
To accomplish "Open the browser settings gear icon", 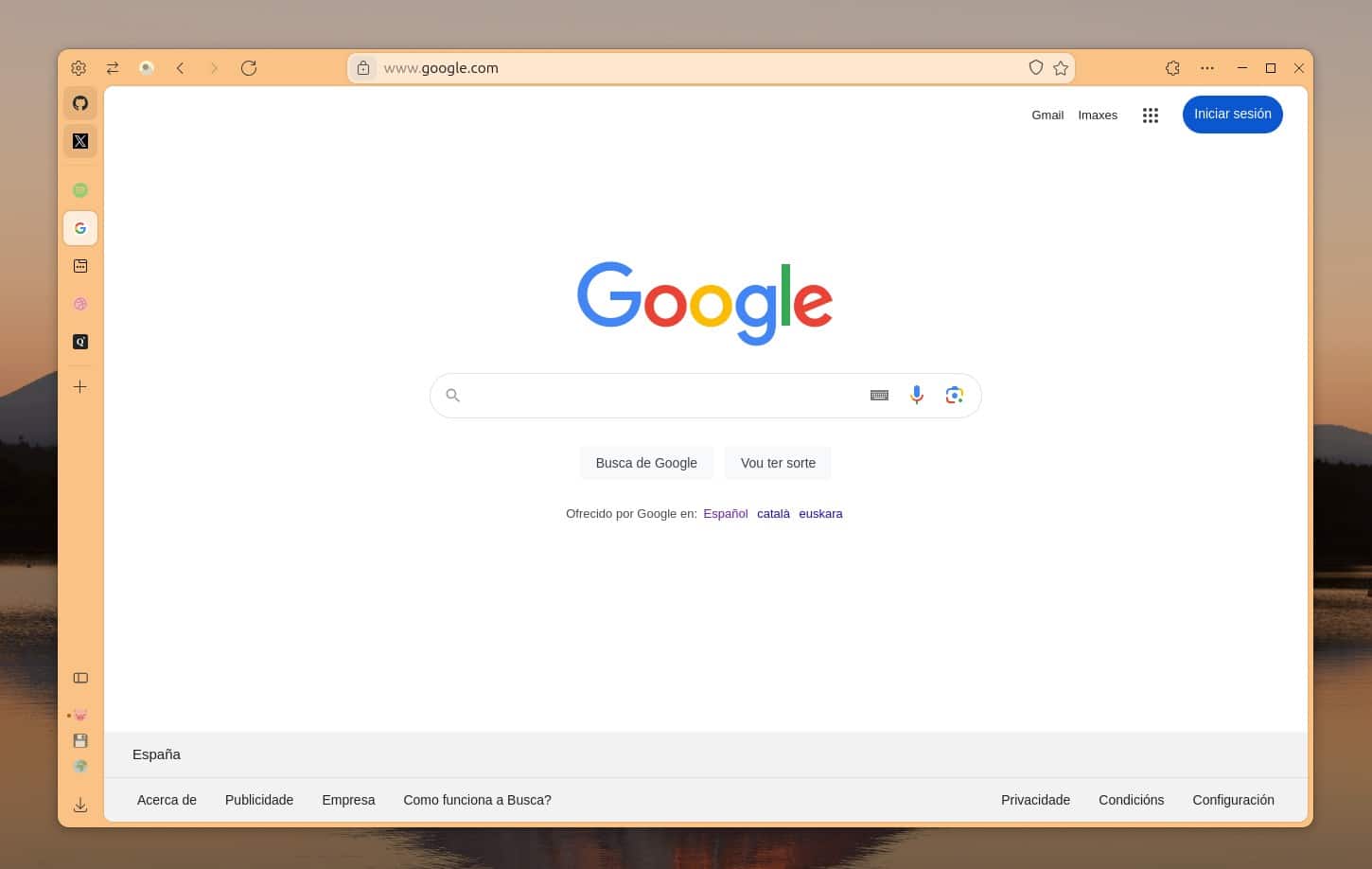I will point(79,68).
